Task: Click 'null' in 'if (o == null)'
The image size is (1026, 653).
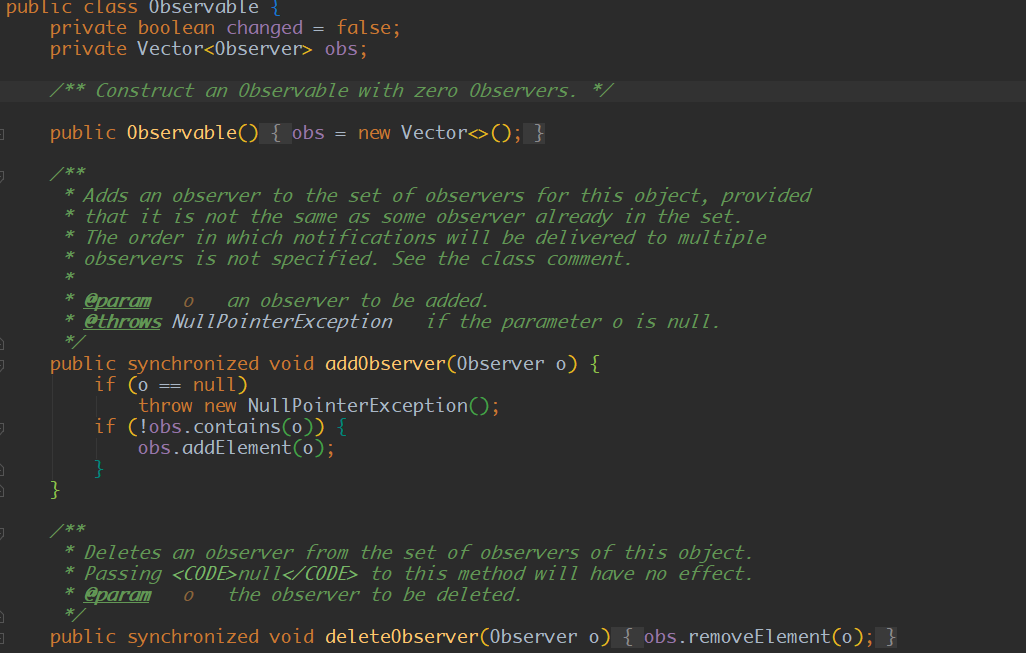Action: [214, 385]
